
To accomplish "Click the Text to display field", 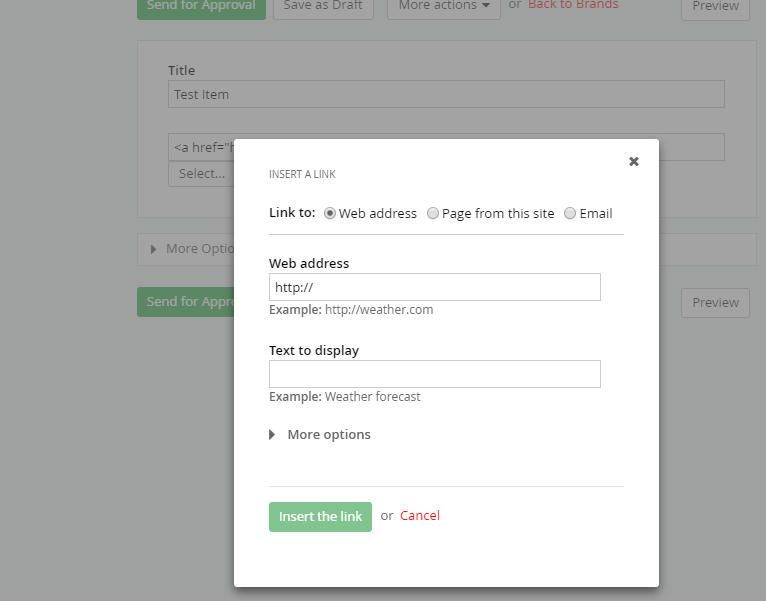I will (435, 374).
